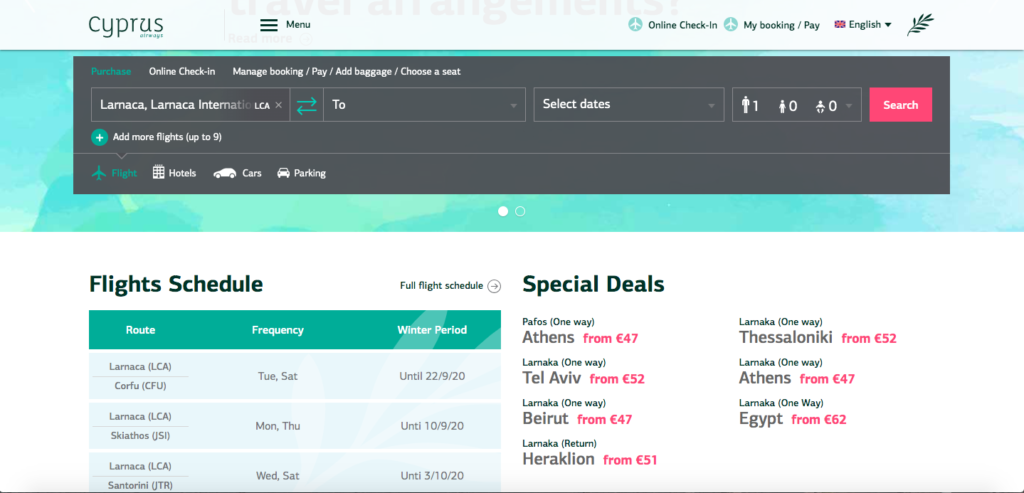The width and height of the screenshot is (1024, 493).
Task: Open Pafos to Athens from €47 deal
Action: click(580, 332)
